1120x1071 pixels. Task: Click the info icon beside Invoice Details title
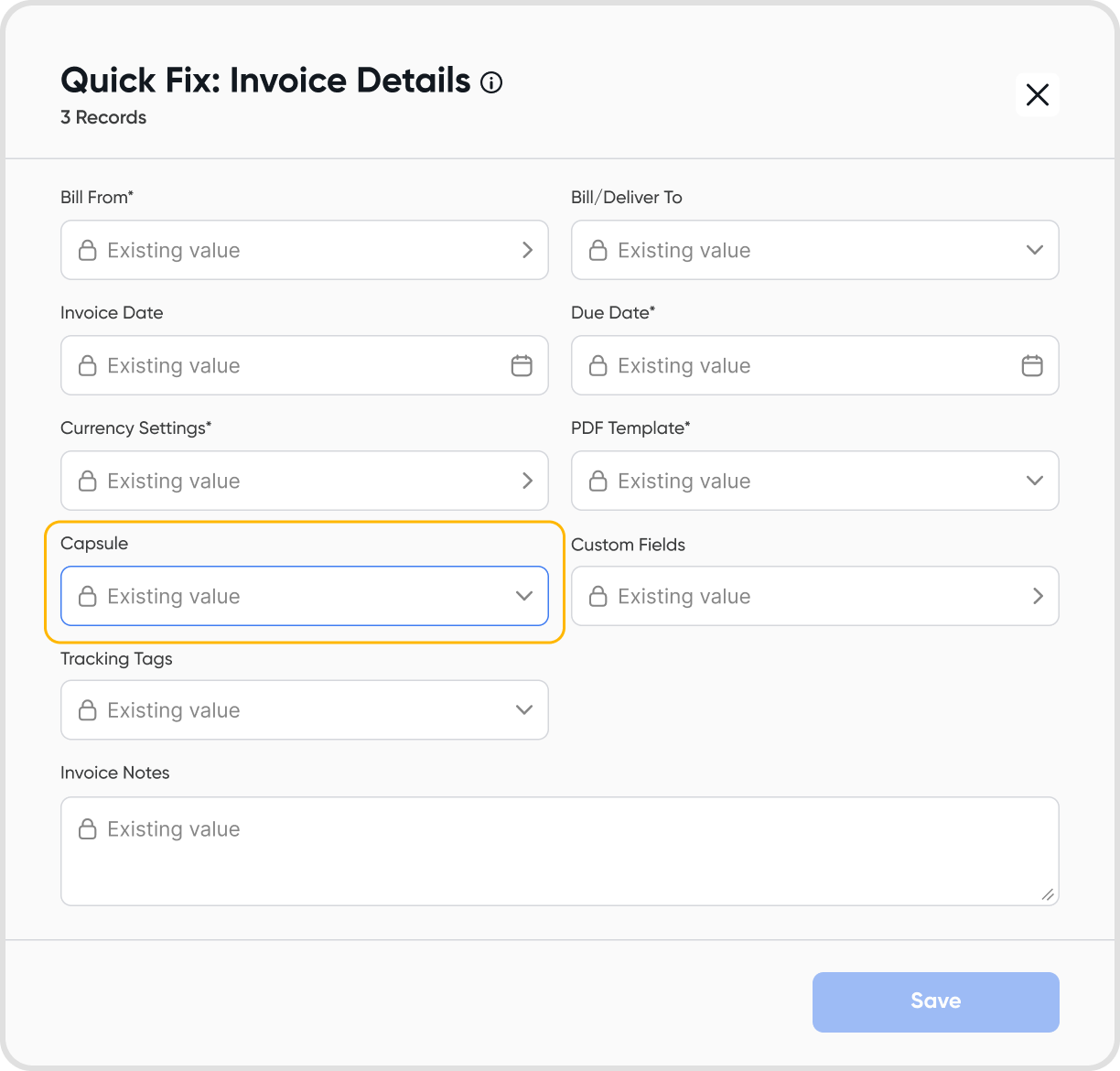(x=491, y=83)
